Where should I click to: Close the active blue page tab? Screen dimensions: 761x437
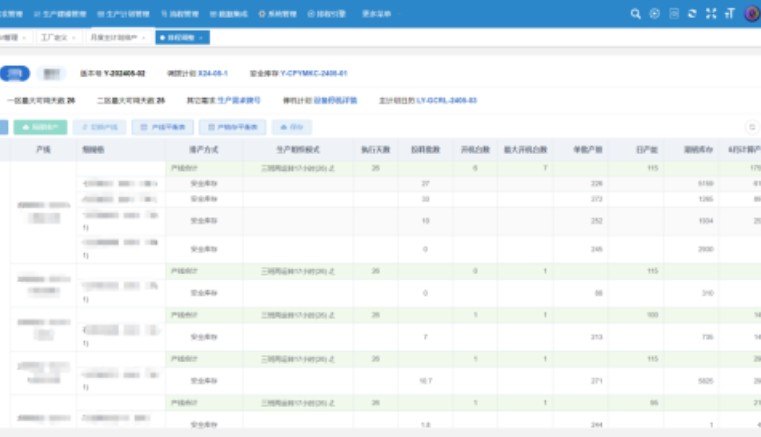click(x=201, y=37)
